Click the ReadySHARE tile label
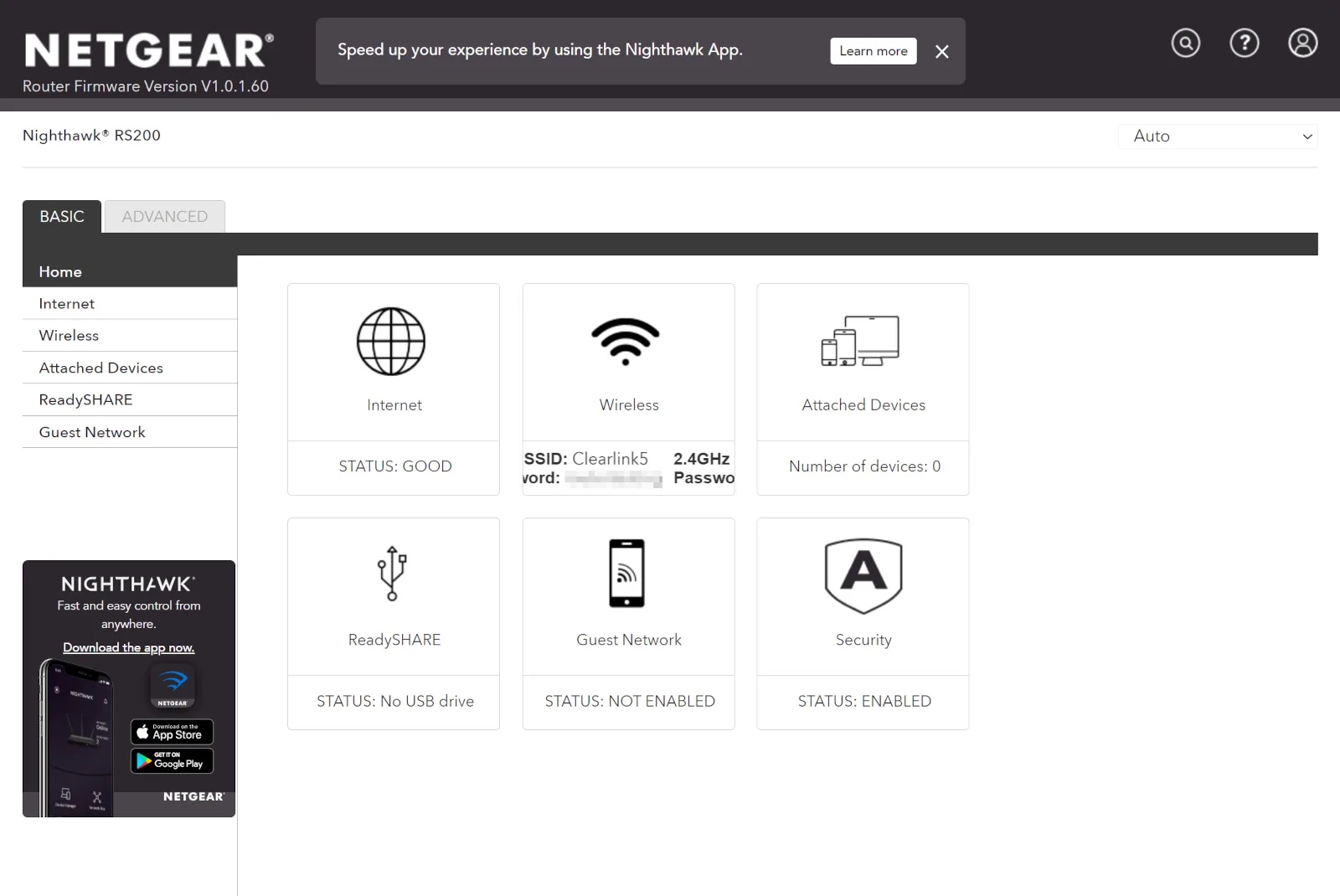The height and width of the screenshot is (896, 1340). click(x=394, y=641)
